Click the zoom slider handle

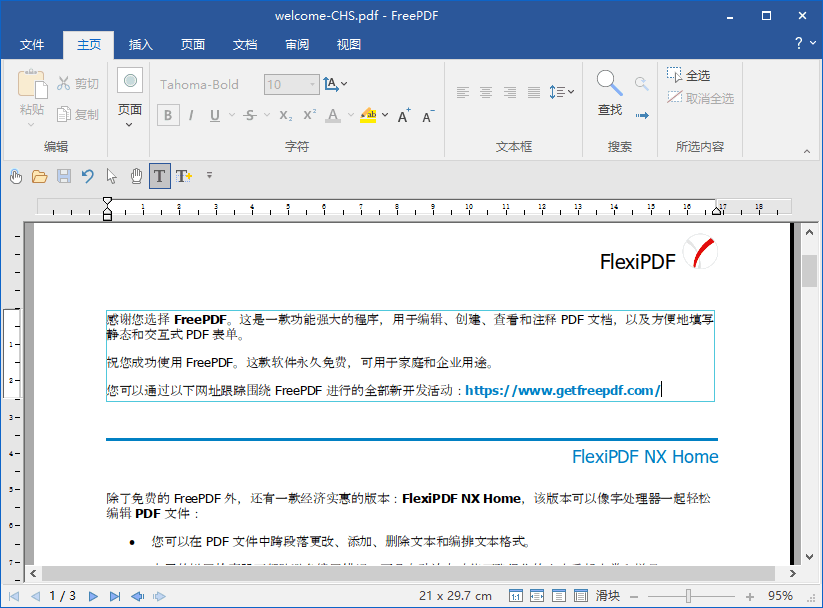[688, 596]
